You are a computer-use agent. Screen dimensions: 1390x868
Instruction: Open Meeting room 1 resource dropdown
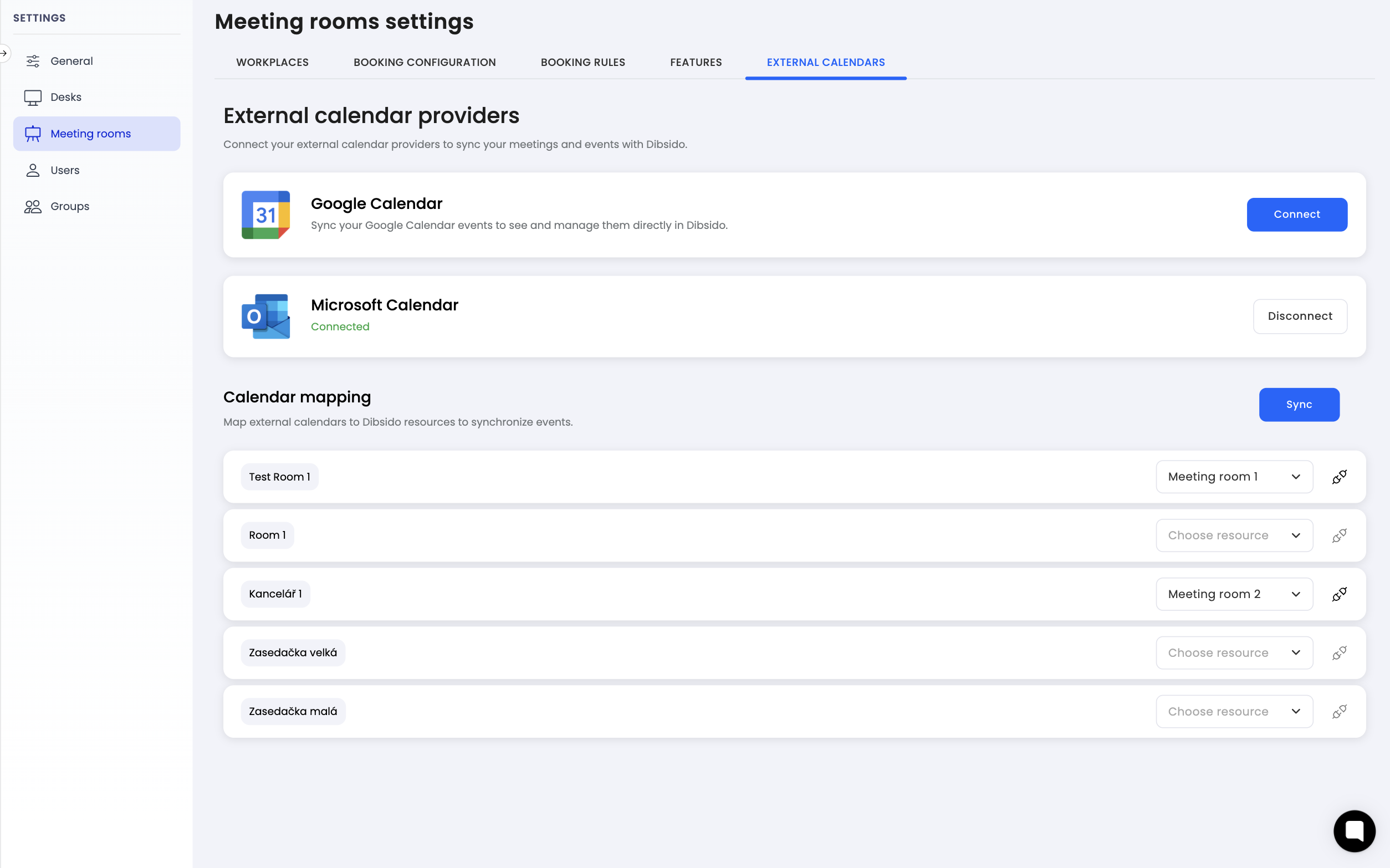1234,477
